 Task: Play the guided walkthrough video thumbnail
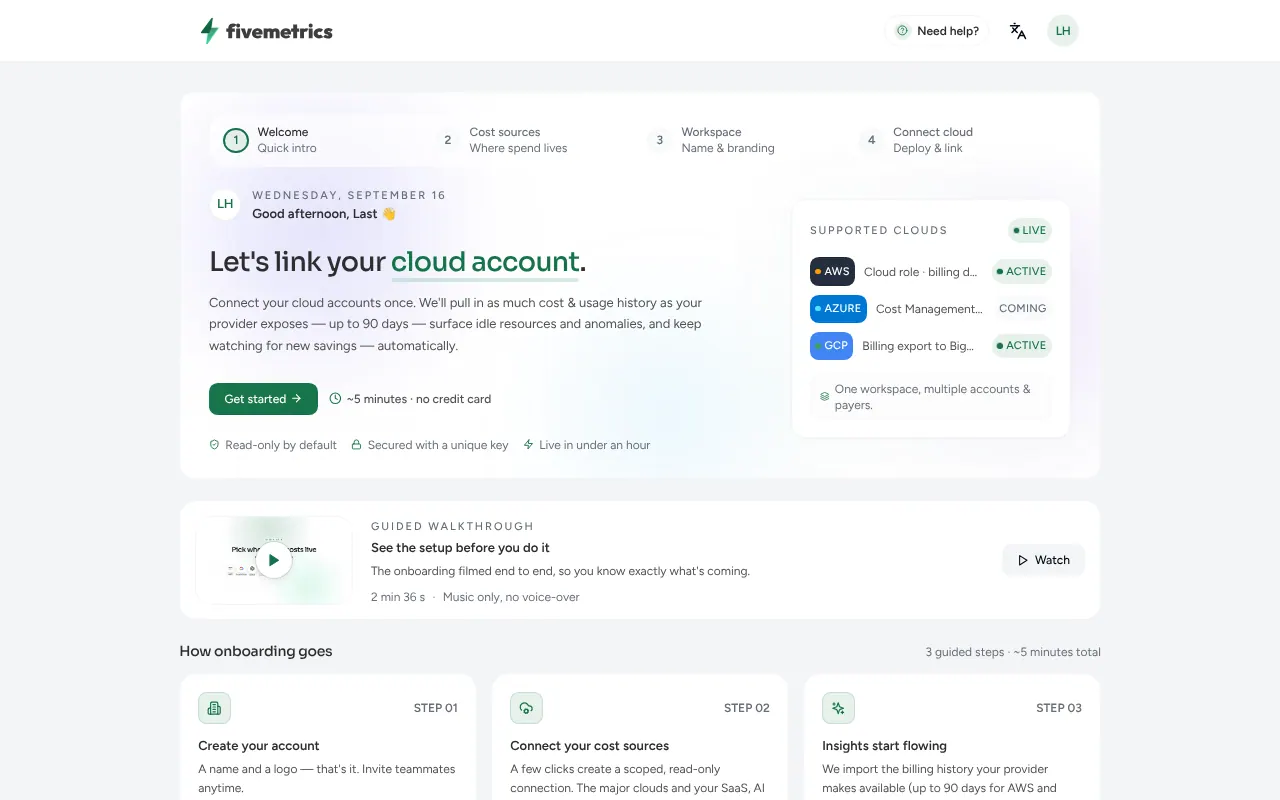274,560
